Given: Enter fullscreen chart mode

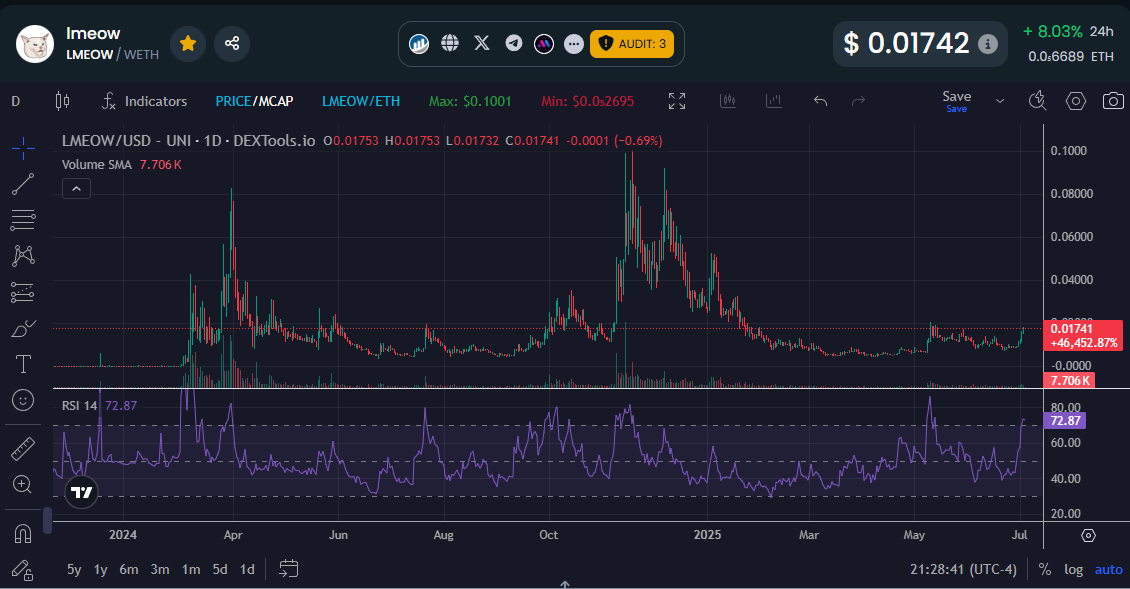Looking at the screenshot, I should tap(677, 102).
